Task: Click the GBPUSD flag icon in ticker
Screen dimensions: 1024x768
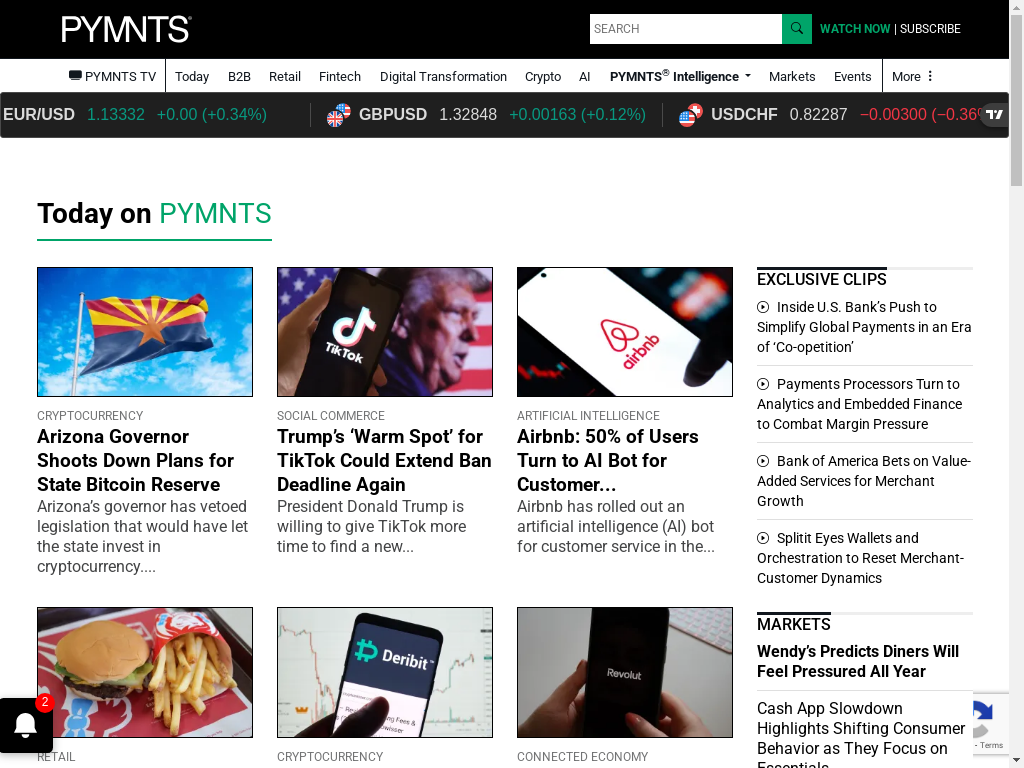Action: point(339,115)
